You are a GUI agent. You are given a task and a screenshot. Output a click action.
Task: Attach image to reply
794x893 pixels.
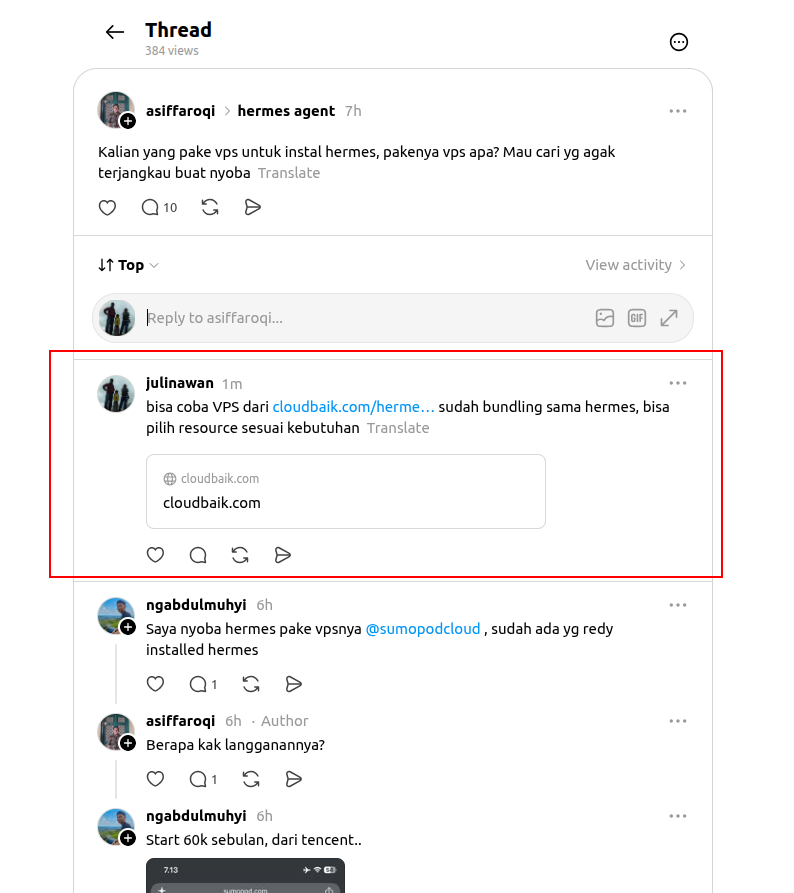(604, 318)
